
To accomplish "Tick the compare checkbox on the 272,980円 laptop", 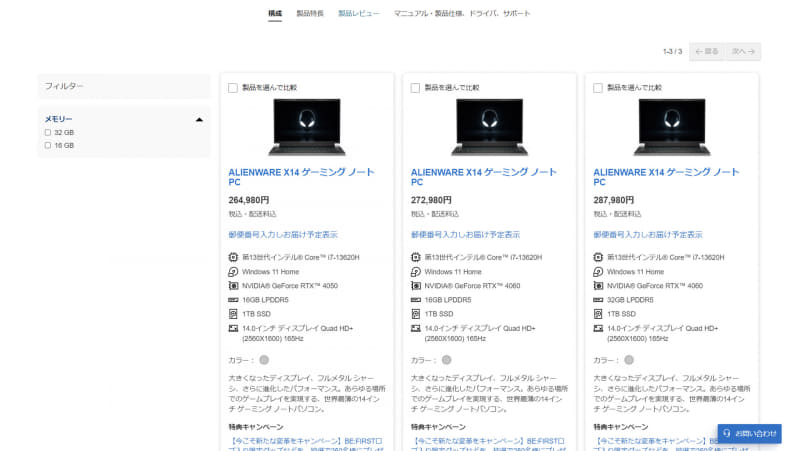I will (415, 88).
